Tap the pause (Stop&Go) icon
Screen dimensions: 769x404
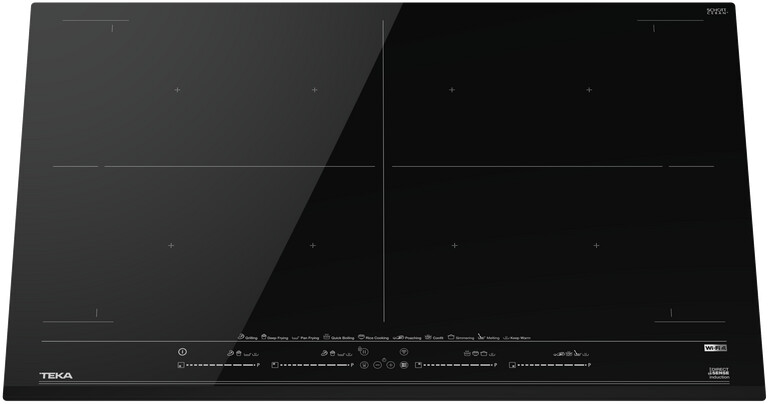(364, 349)
